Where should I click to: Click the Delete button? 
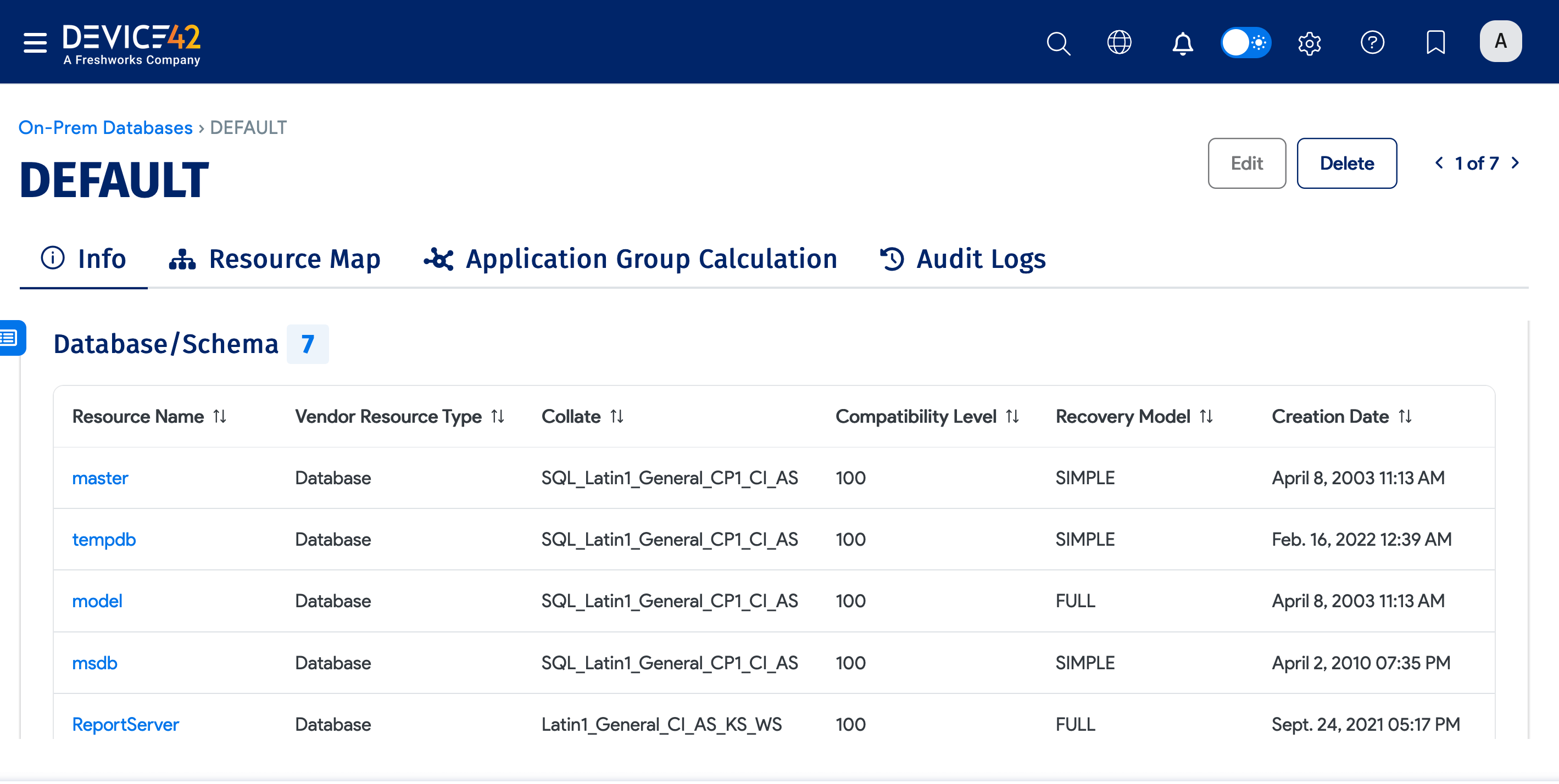[x=1346, y=163]
